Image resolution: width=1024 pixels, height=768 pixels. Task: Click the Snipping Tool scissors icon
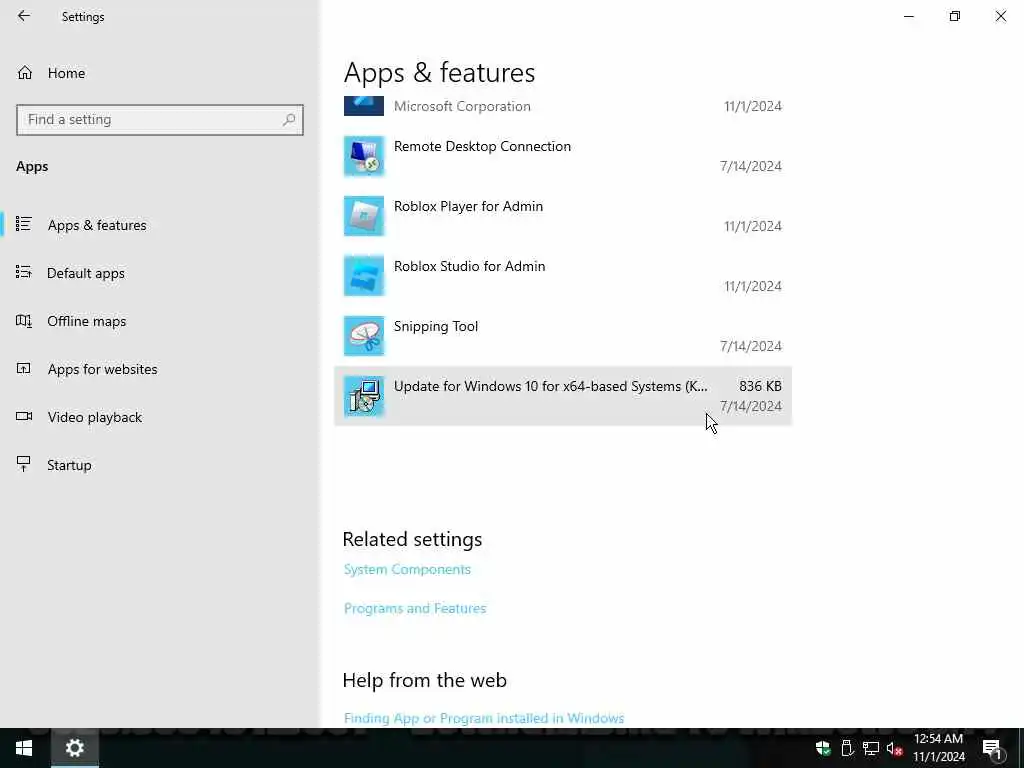(364, 336)
